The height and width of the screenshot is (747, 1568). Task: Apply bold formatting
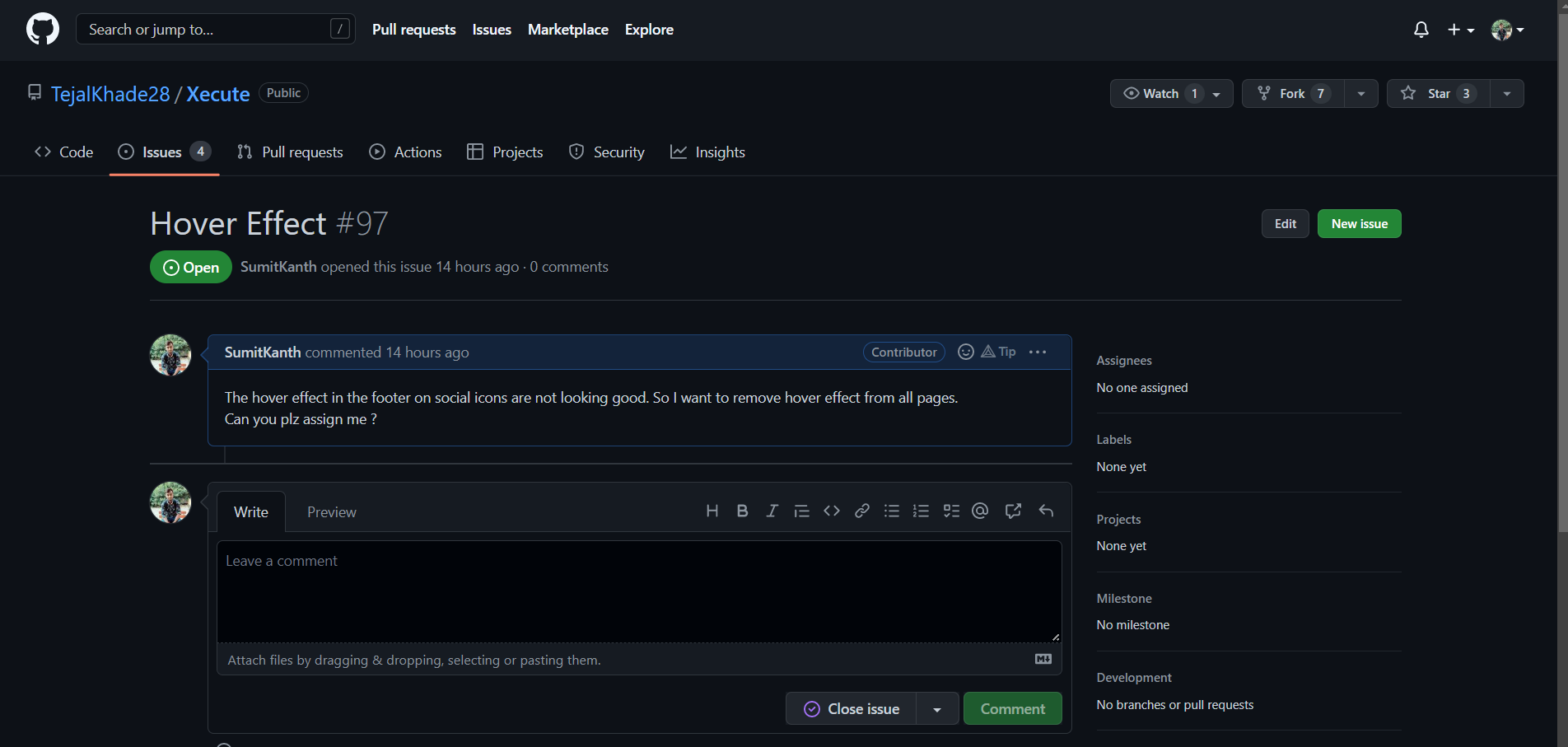pyautogui.click(x=742, y=511)
